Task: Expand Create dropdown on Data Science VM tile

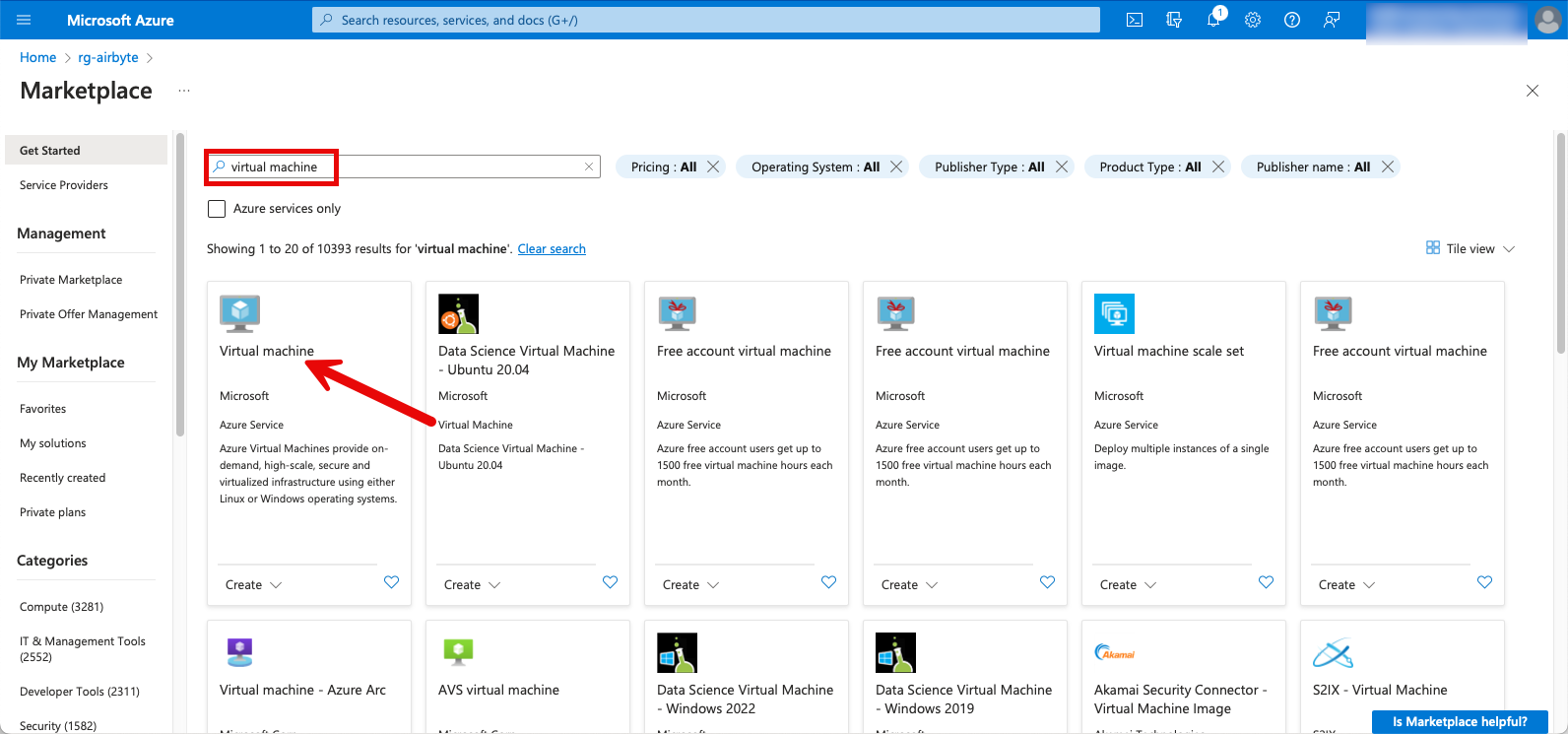Action: pyautogui.click(x=473, y=584)
